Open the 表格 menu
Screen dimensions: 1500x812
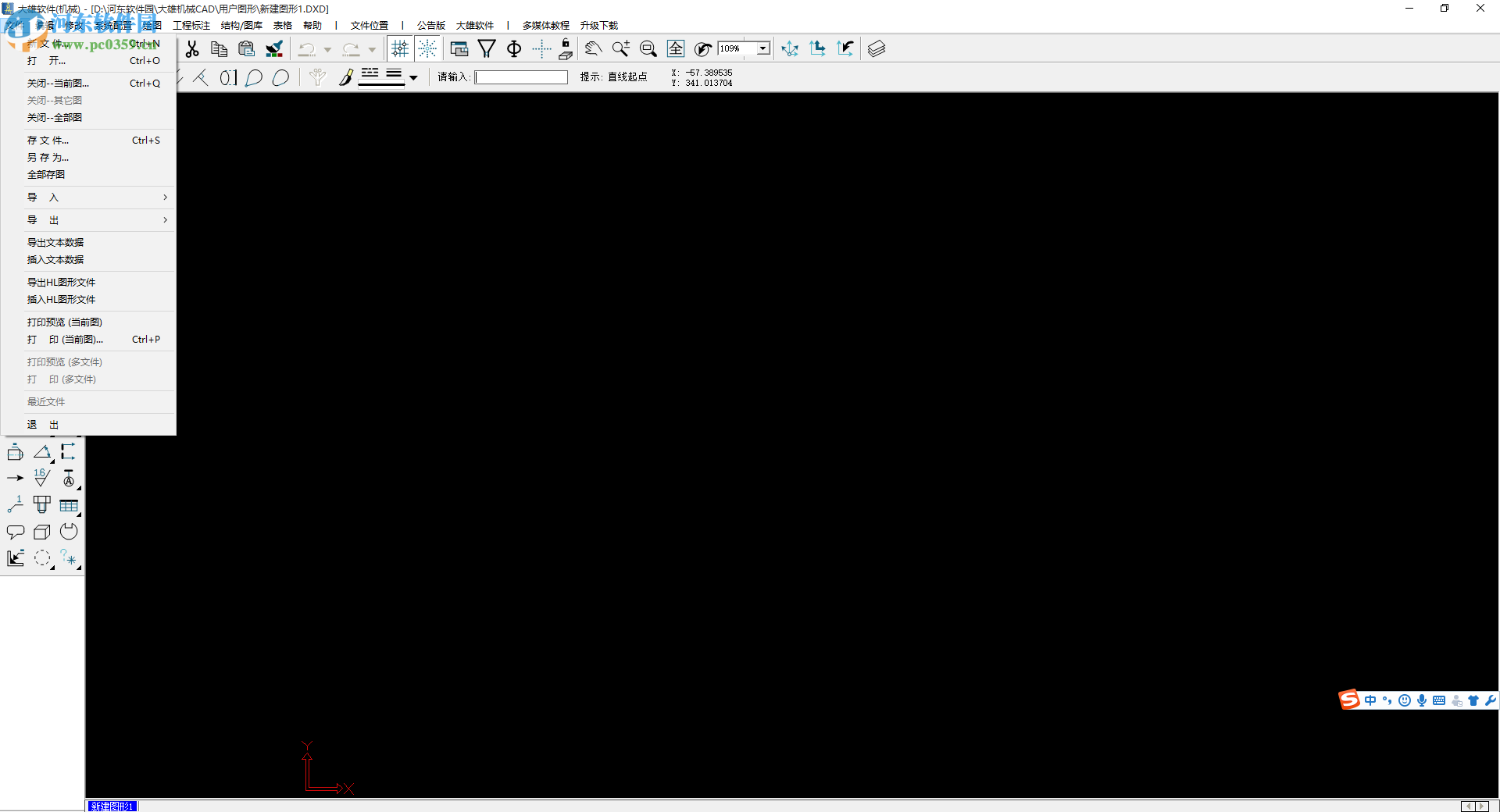(283, 26)
